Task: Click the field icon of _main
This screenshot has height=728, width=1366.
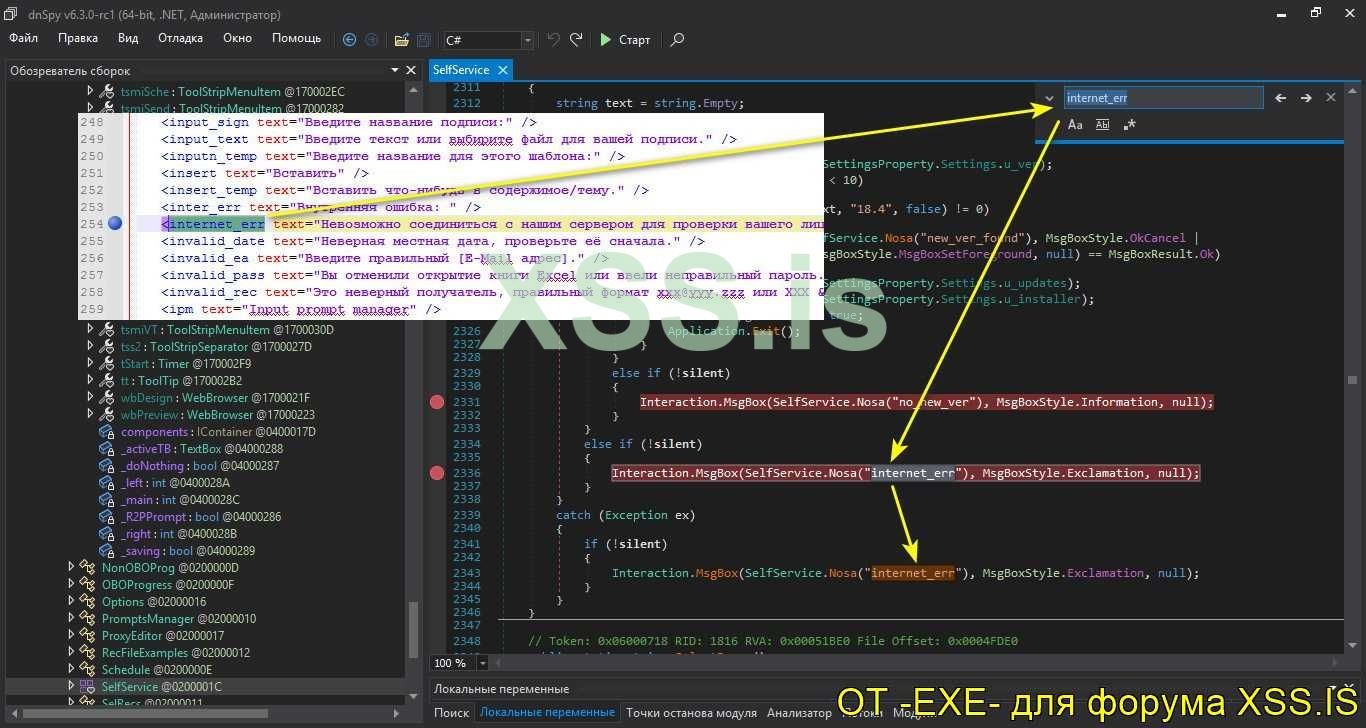Action: 108,500
